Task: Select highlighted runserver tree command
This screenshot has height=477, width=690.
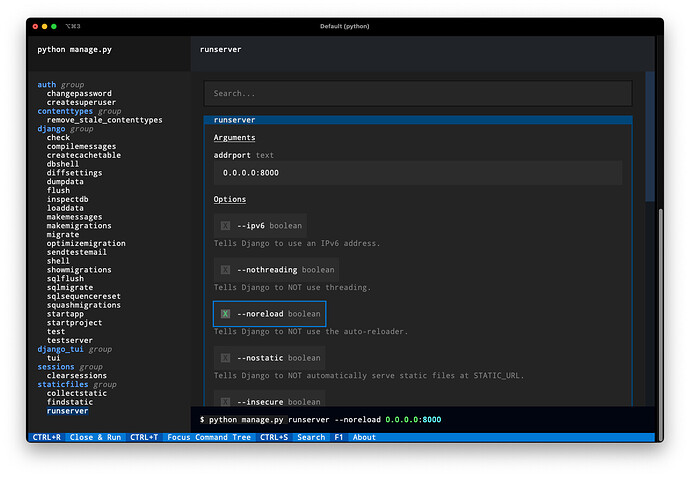Action: tap(67, 411)
